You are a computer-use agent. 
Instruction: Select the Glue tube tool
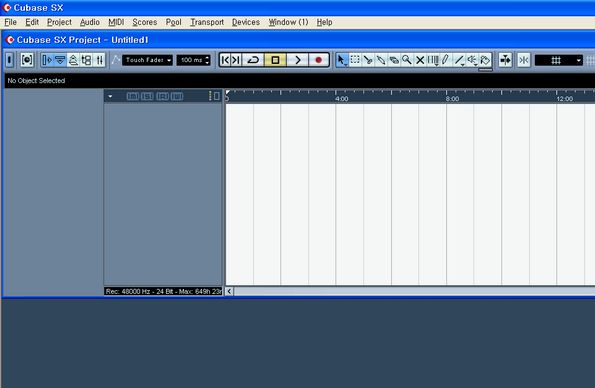tap(381, 60)
